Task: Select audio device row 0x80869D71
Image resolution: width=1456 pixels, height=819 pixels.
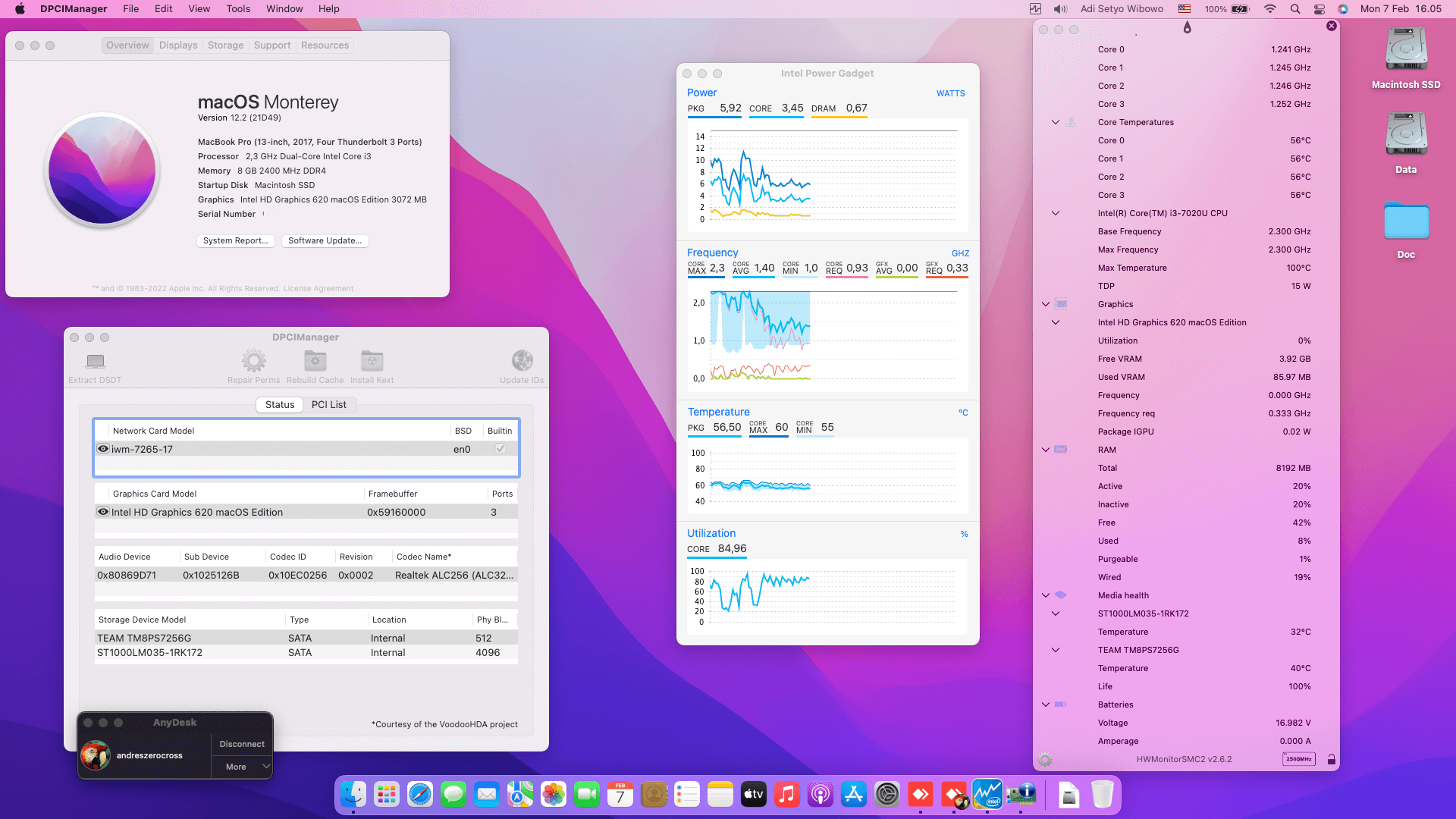Action: [x=306, y=576]
